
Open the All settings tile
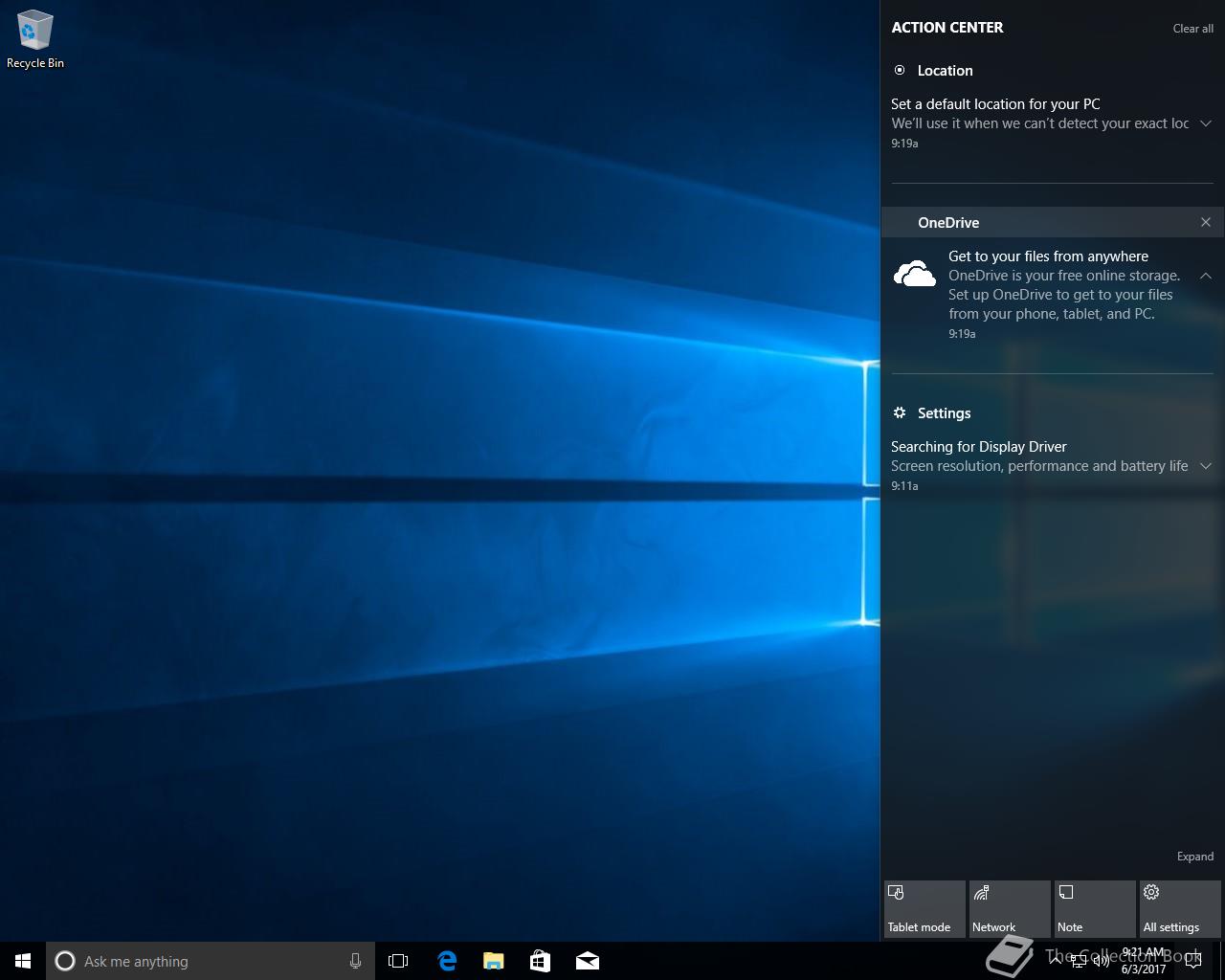click(1180, 909)
